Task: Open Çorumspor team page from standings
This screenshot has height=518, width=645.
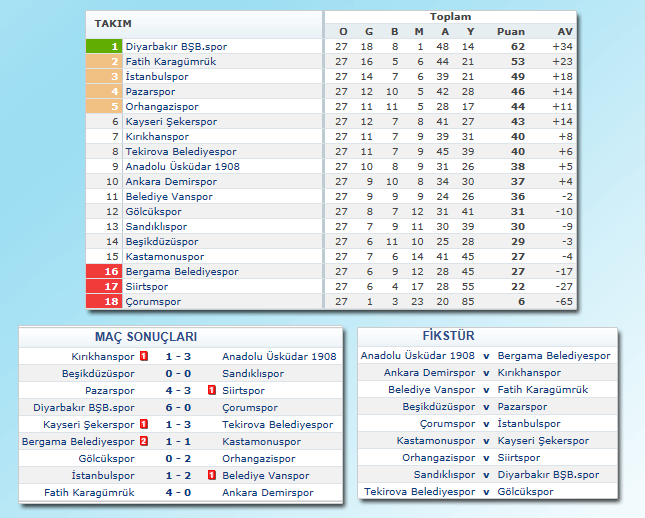Action: click(x=153, y=301)
